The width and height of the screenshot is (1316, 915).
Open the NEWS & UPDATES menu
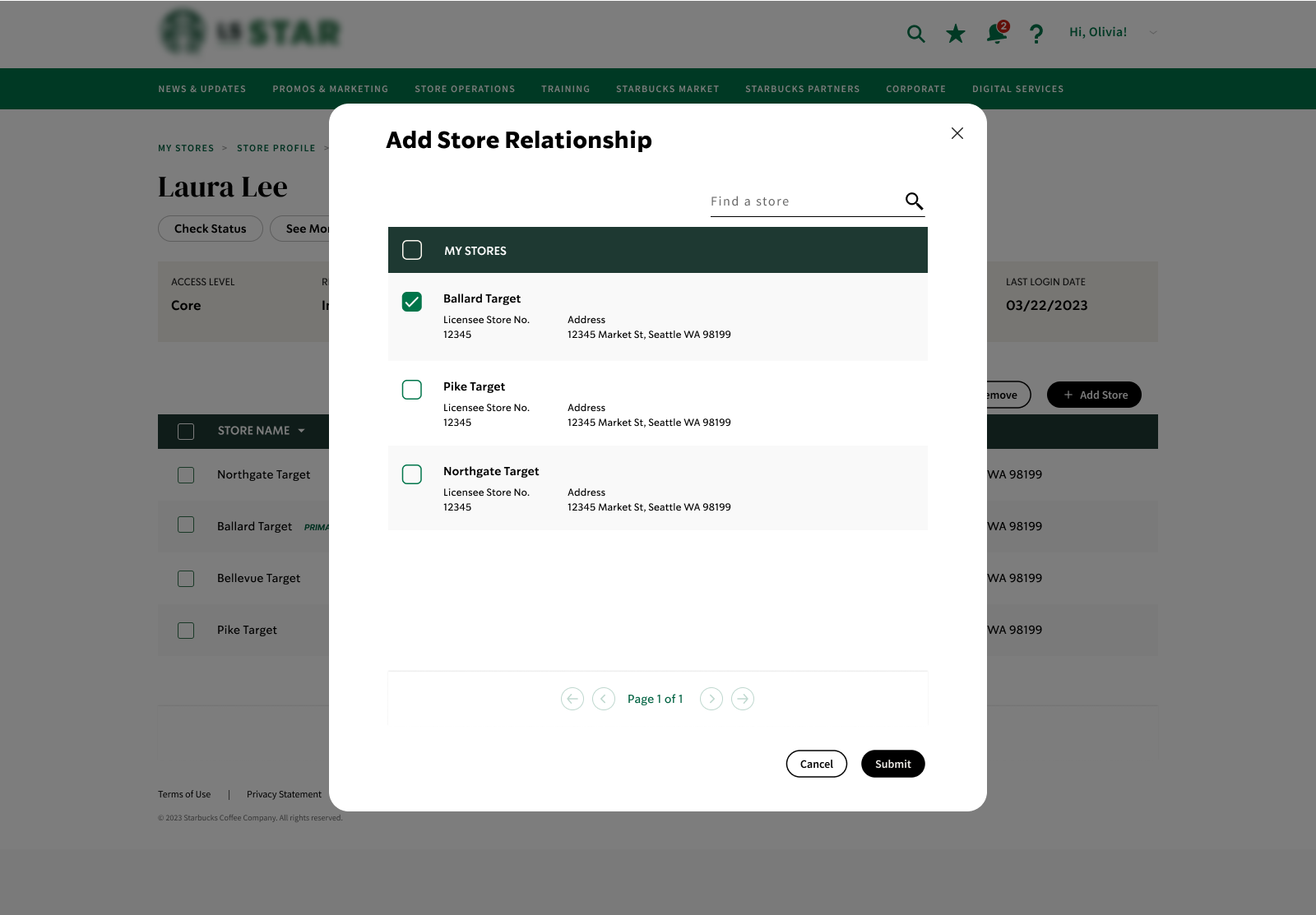[x=202, y=89]
